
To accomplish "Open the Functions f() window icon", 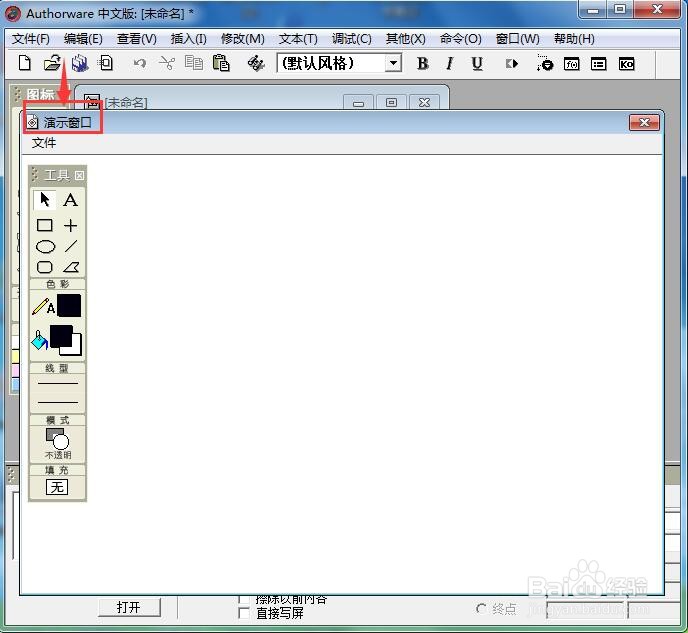I will 571,64.
